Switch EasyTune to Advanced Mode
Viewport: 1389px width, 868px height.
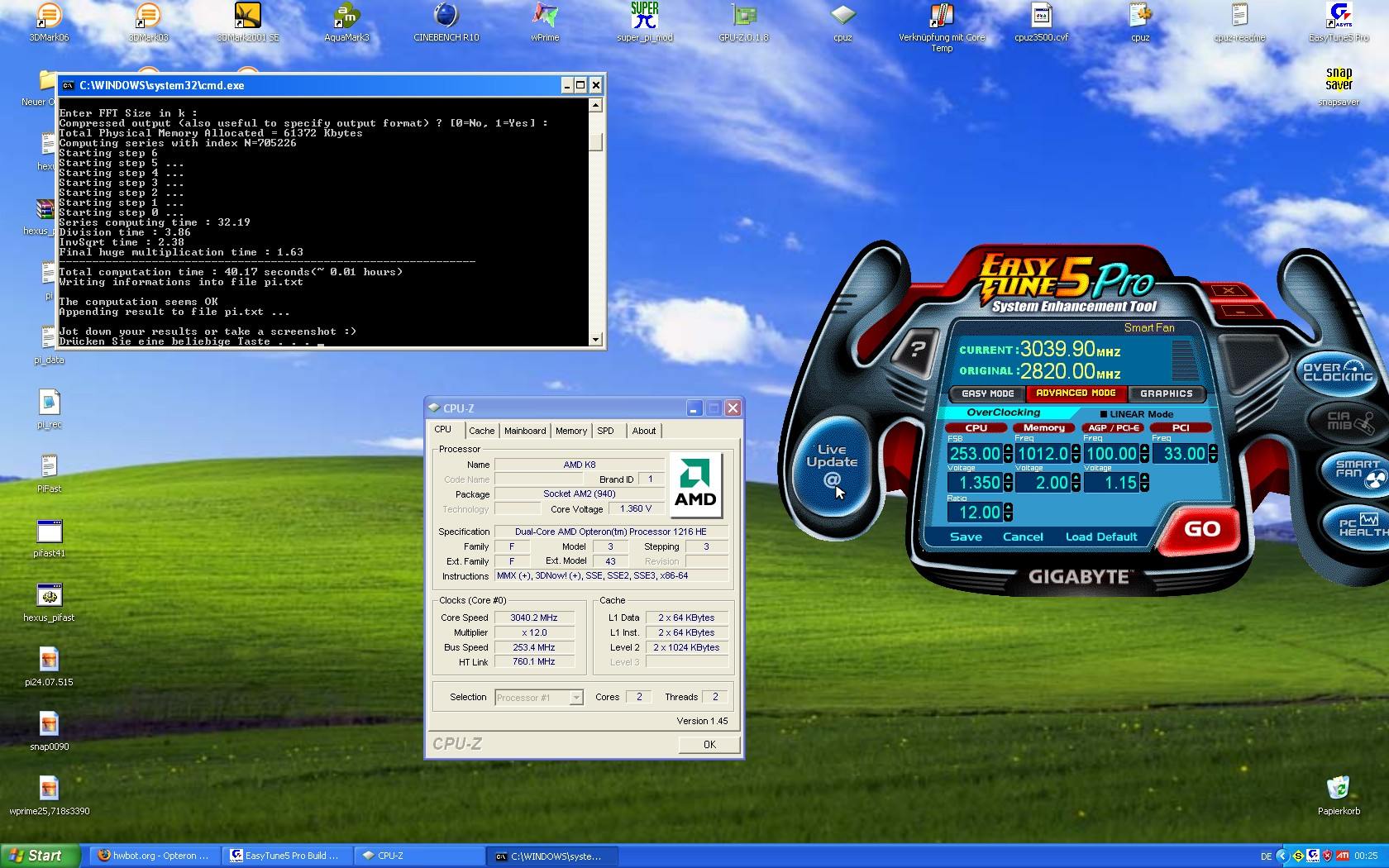point(1076,393)
